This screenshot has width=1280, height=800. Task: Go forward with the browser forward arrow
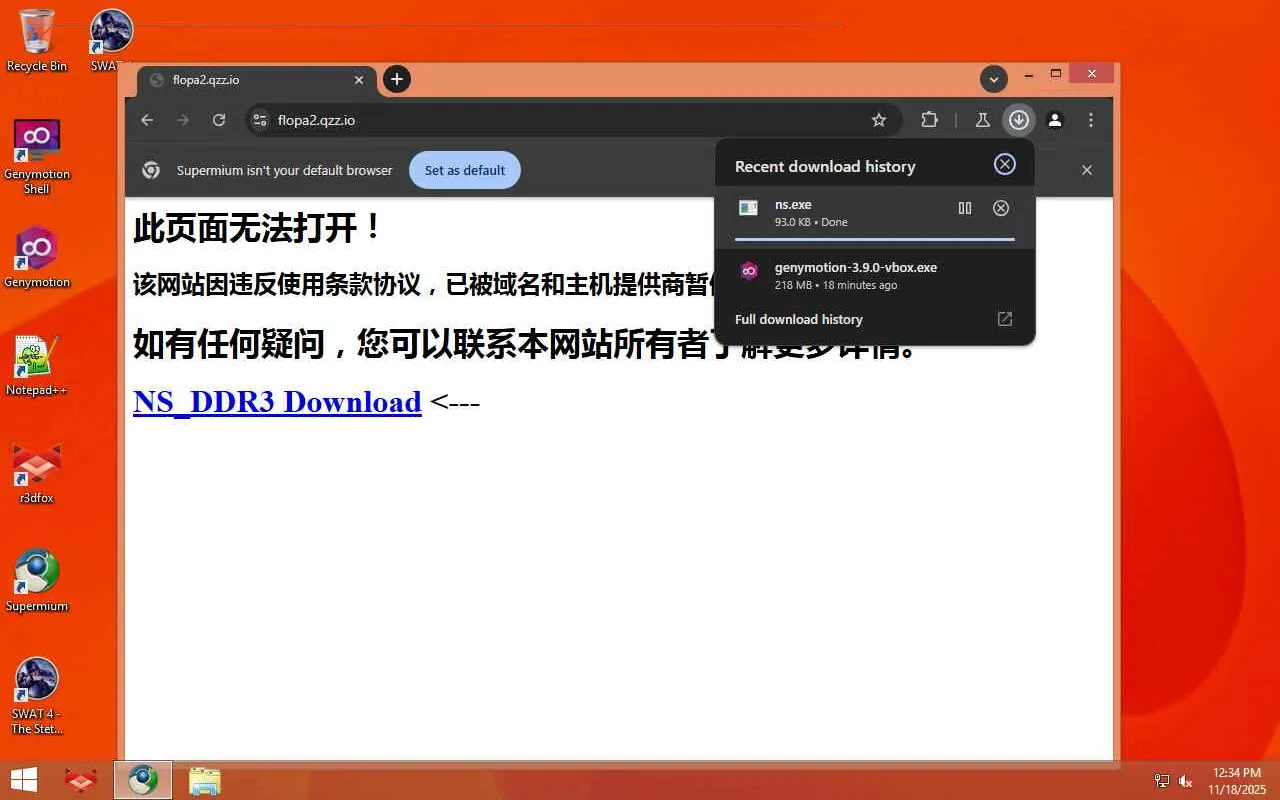click(183, 120)
